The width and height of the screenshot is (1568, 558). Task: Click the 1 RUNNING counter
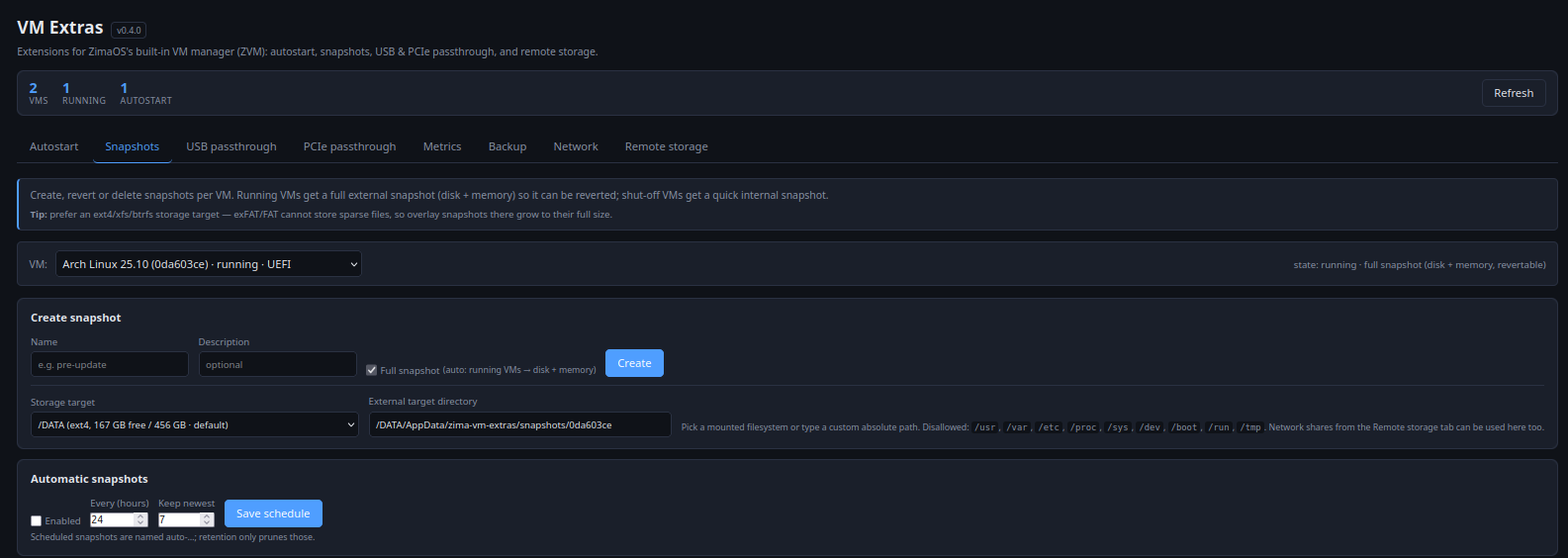pos(84,93)
